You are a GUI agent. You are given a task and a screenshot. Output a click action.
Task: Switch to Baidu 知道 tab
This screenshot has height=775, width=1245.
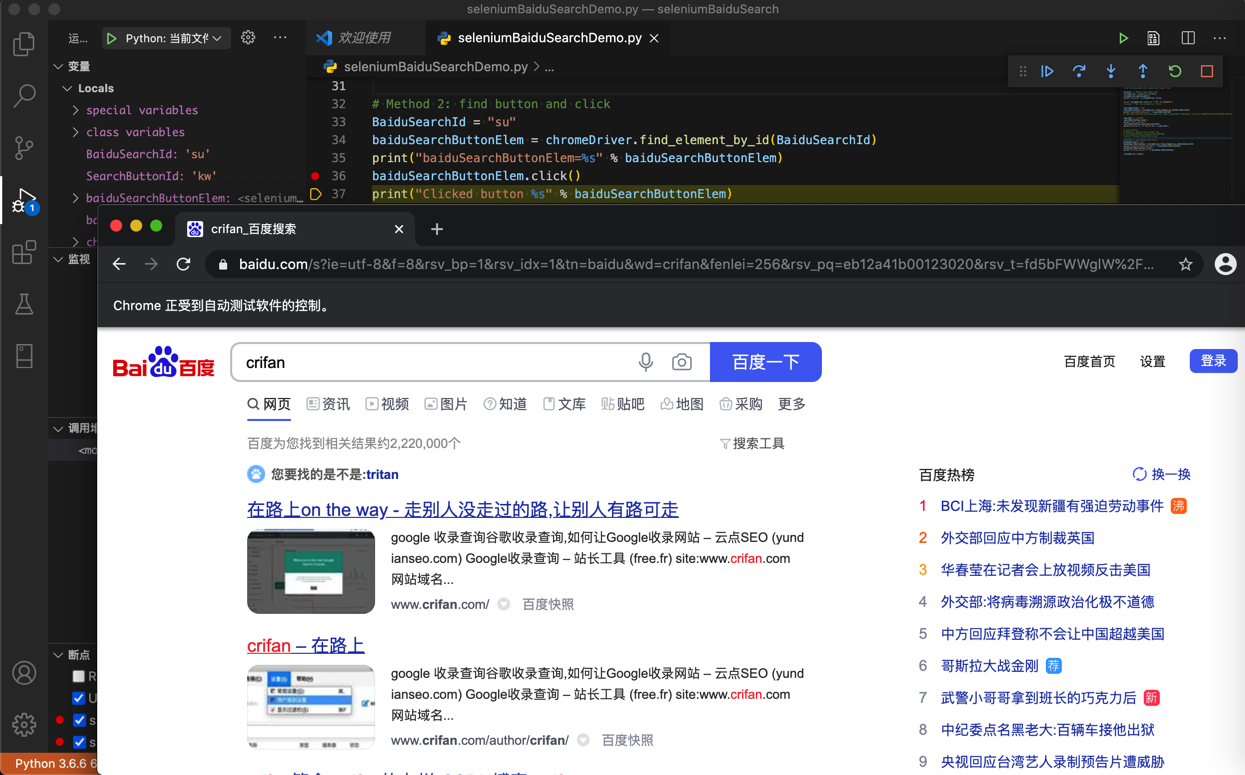[x=505, y=404]
